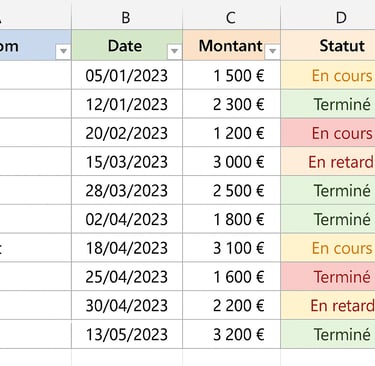Select the cell with 3 000 €

231,162
